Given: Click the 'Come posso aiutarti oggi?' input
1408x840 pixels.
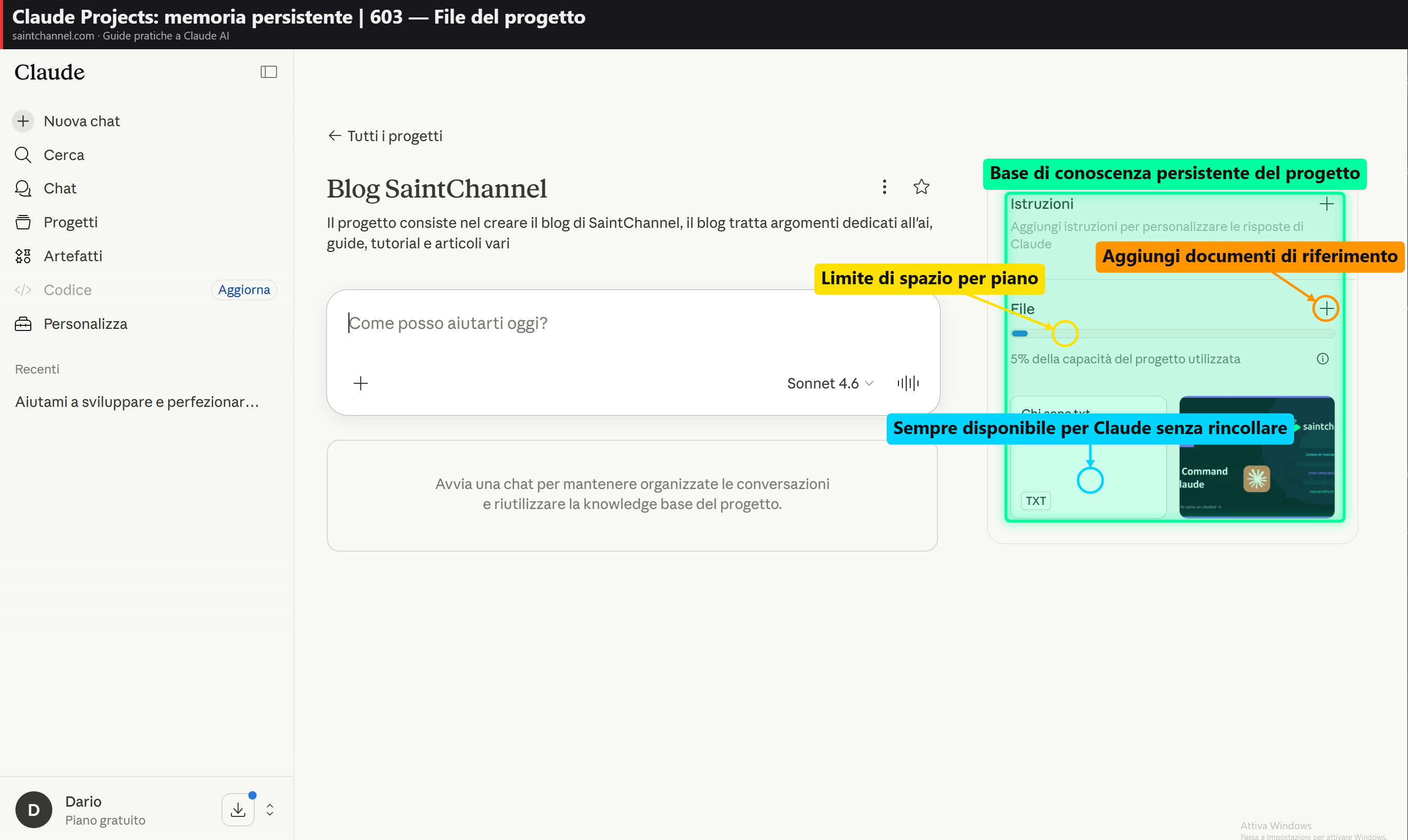Looking at the screenshot, I should [633, 323].
